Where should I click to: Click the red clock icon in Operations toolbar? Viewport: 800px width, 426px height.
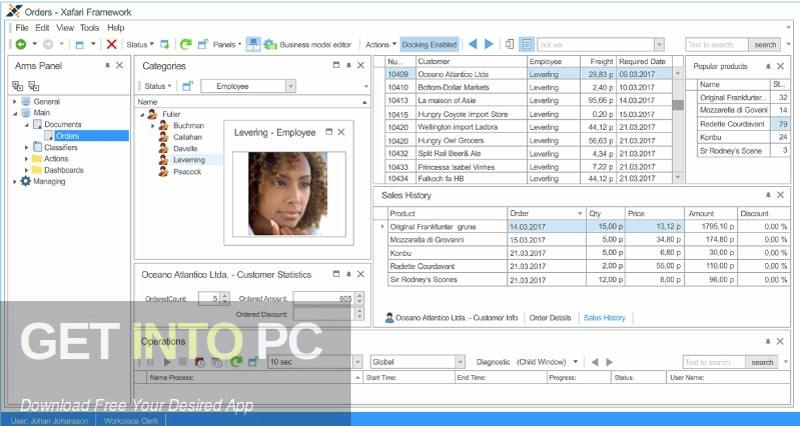[x=200, y=362]
